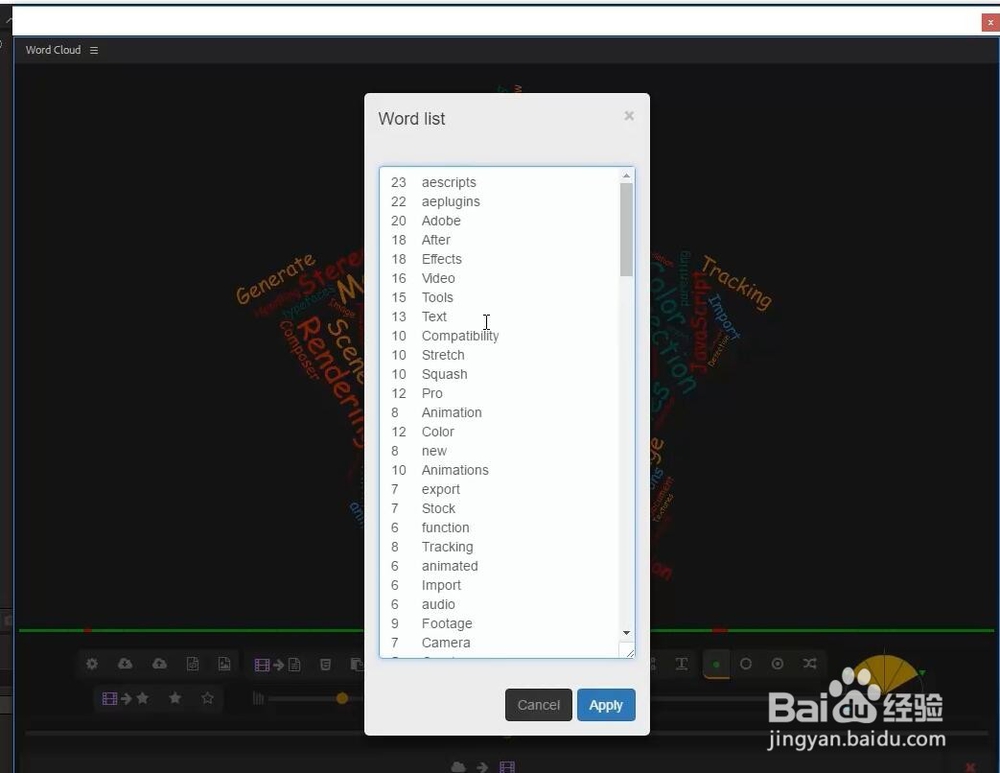
Task: Click the 'Compatibility' entry in the list
Action: click(460, 335)
